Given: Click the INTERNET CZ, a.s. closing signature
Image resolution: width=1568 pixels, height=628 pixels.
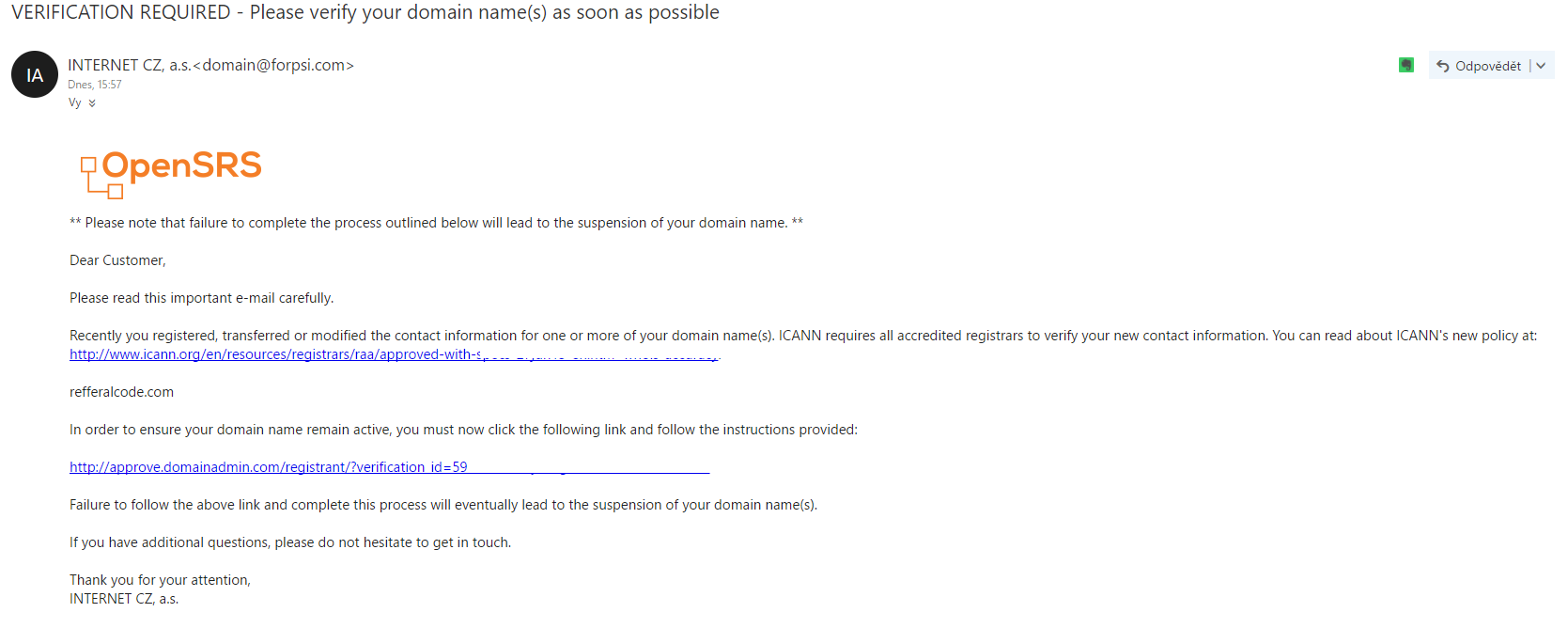Looking at the screenshot, I should pos(124,599).
